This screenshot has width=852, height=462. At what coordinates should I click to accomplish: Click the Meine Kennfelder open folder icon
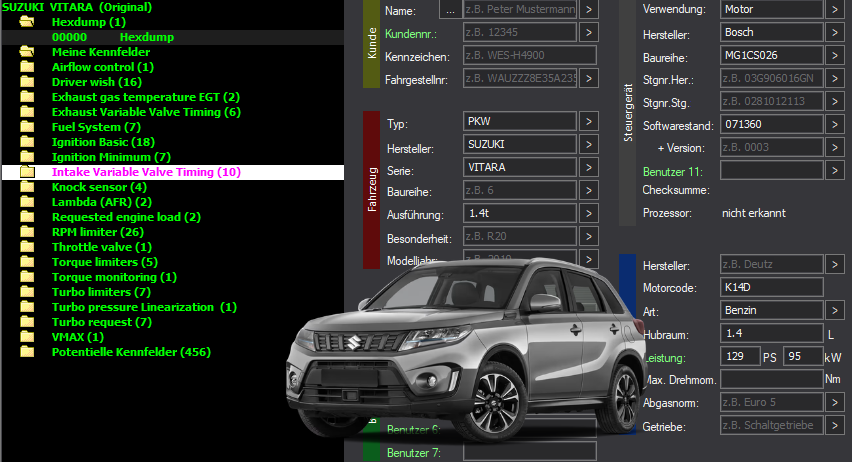[x=27, y=52]
